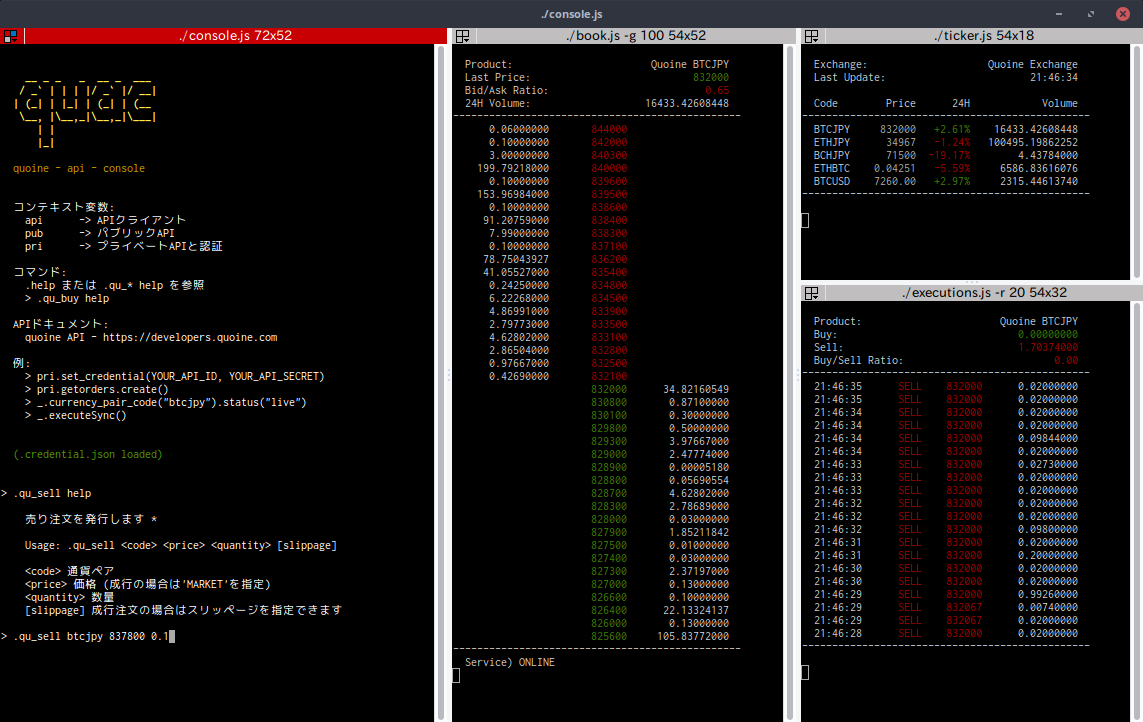Click the cursor box below Service ONLINE
This screenshot has width=1143, height=722.
[x=456, y=676]
